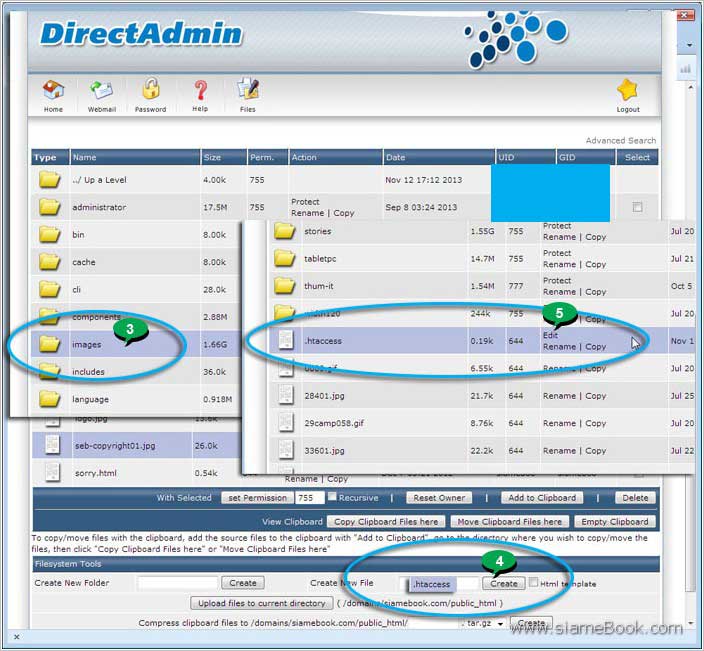
Task: Click the Delete button
Action: coord(635,498)
